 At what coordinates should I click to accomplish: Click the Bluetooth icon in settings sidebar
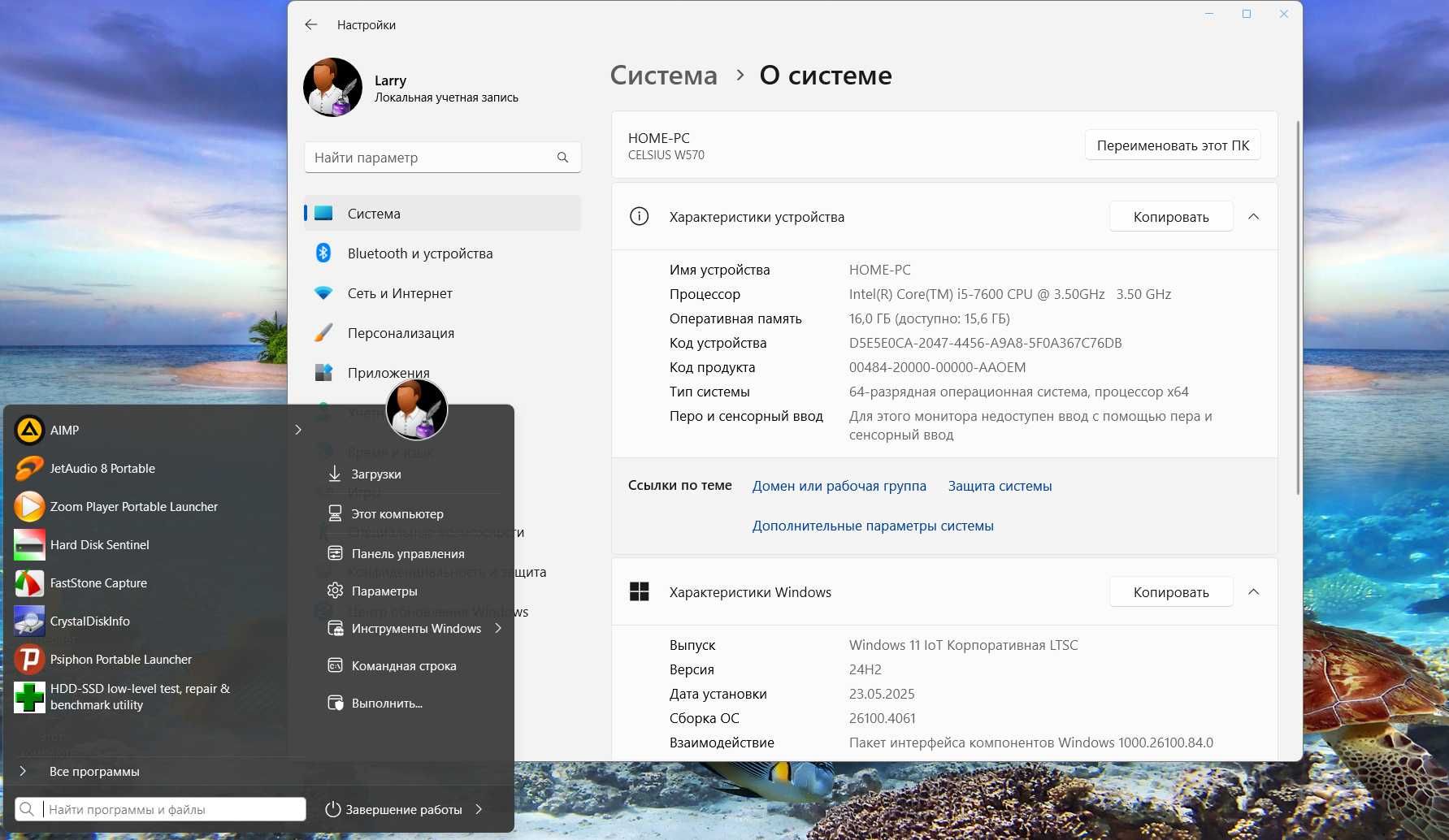pyautogui.click(x=323, y=253)
